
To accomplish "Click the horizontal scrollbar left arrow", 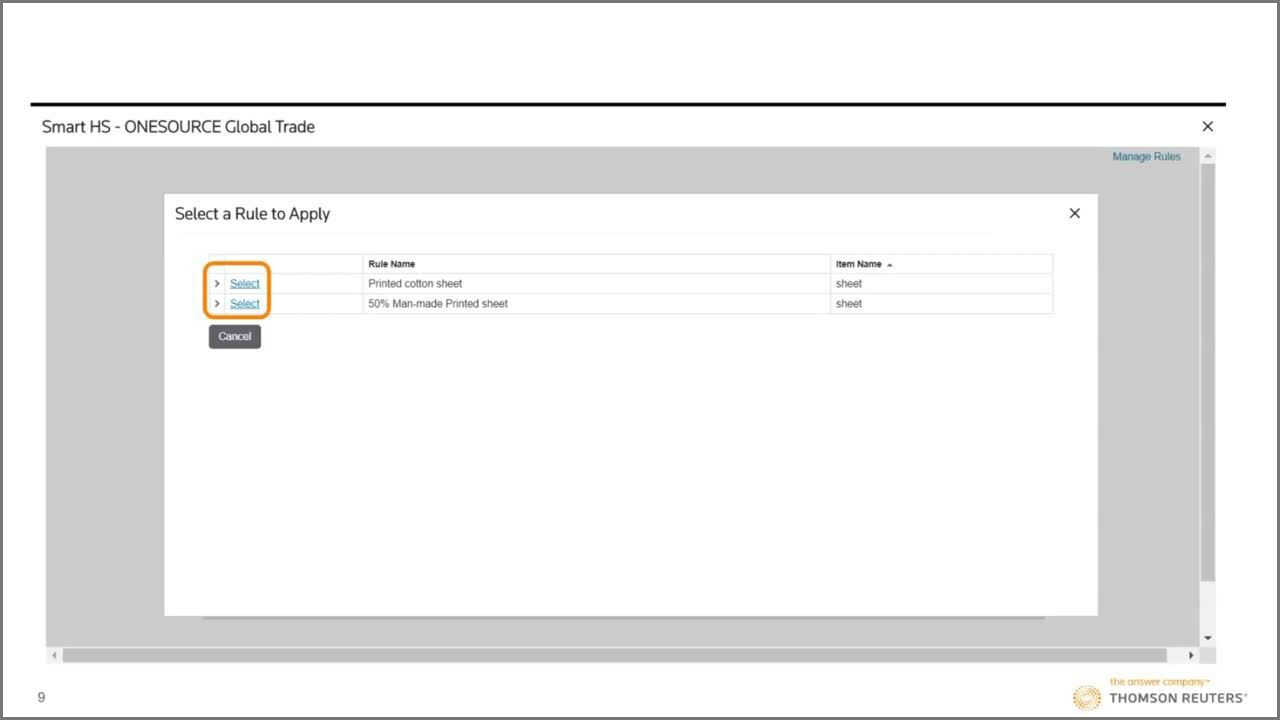I will click(55, 656).
